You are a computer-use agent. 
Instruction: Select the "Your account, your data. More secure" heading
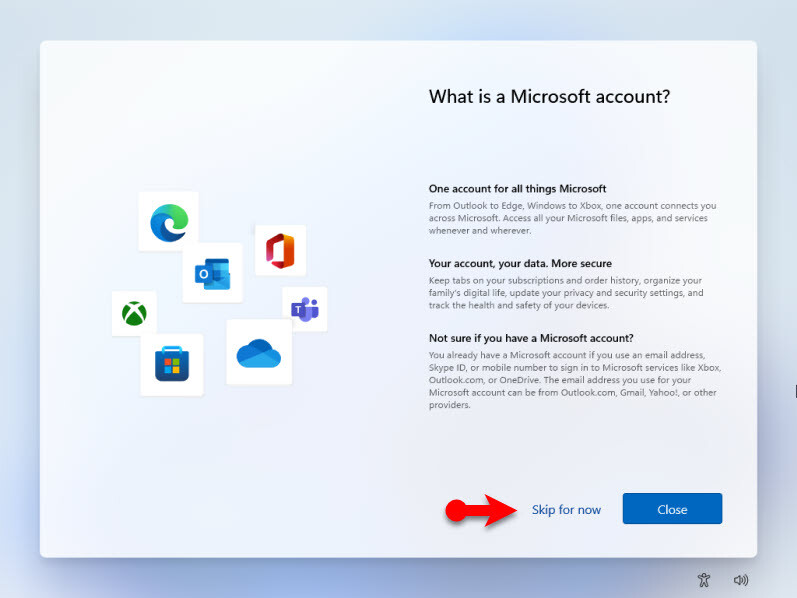coord(519,263)
